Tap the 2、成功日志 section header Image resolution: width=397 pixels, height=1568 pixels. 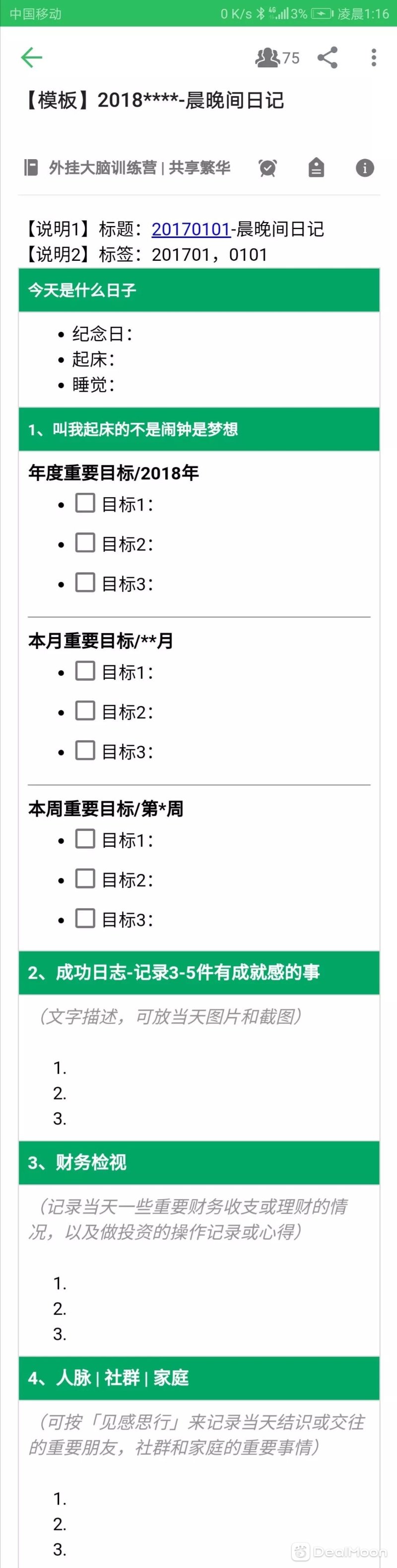point(199,973)
